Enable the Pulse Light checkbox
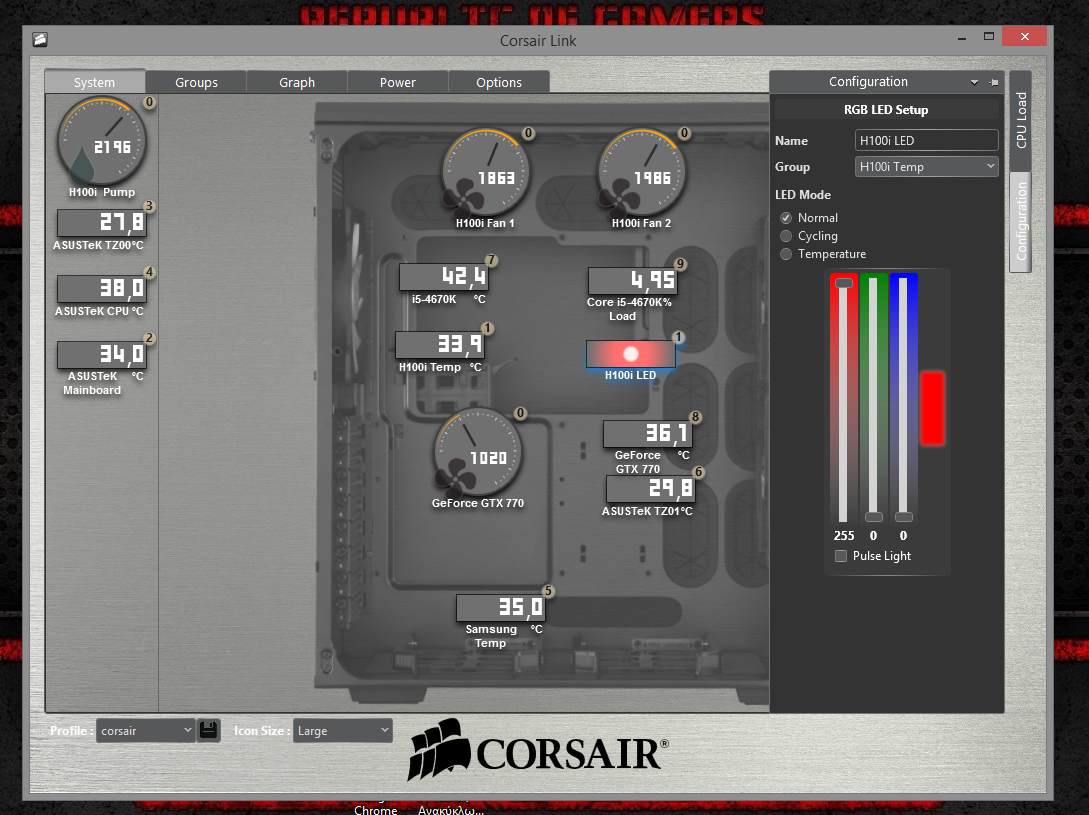Viewport: 1089px width, 815px height. [841, 556]
